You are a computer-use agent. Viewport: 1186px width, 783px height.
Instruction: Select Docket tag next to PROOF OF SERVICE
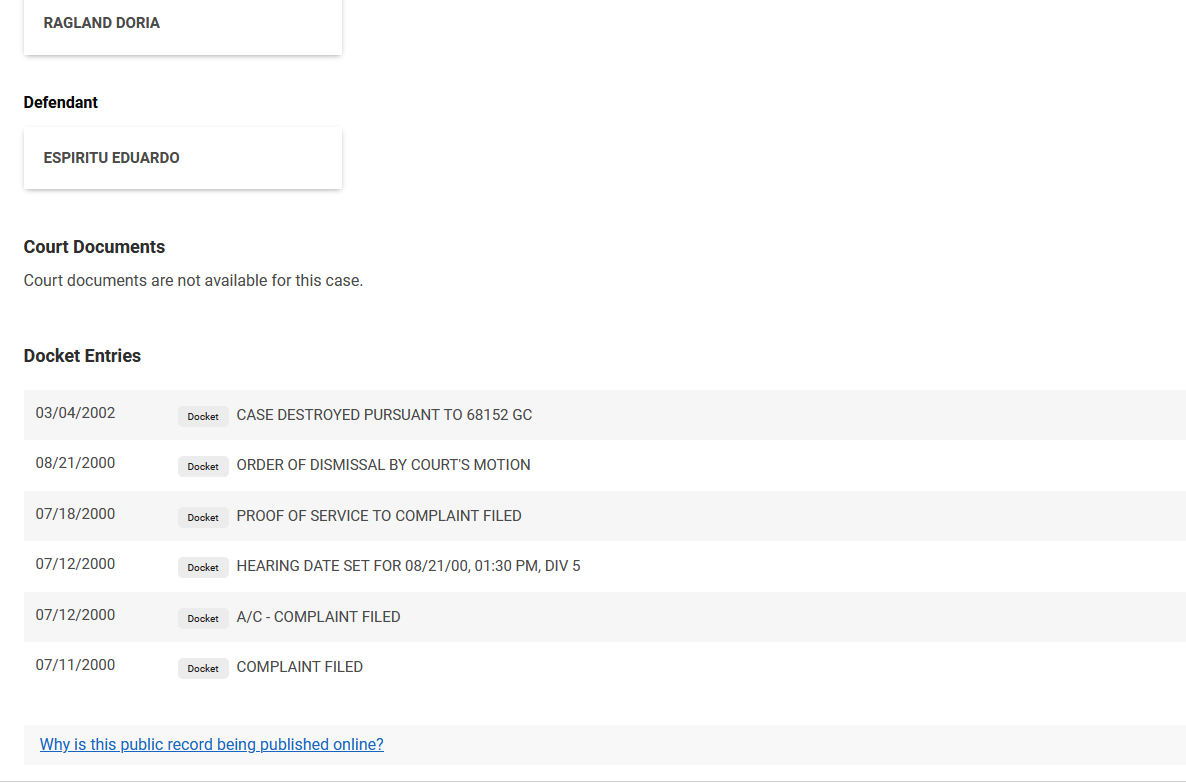tap(203, 517)
